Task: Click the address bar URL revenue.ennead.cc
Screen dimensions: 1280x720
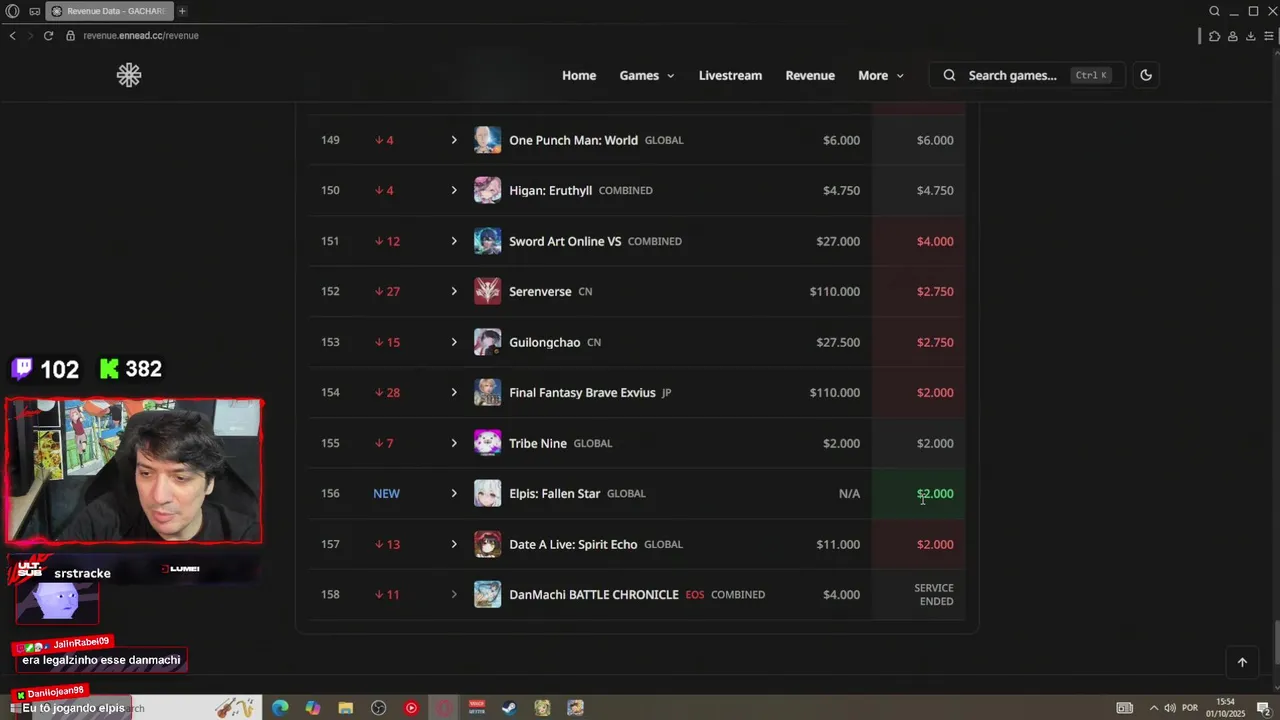Action: coord(141,35)
